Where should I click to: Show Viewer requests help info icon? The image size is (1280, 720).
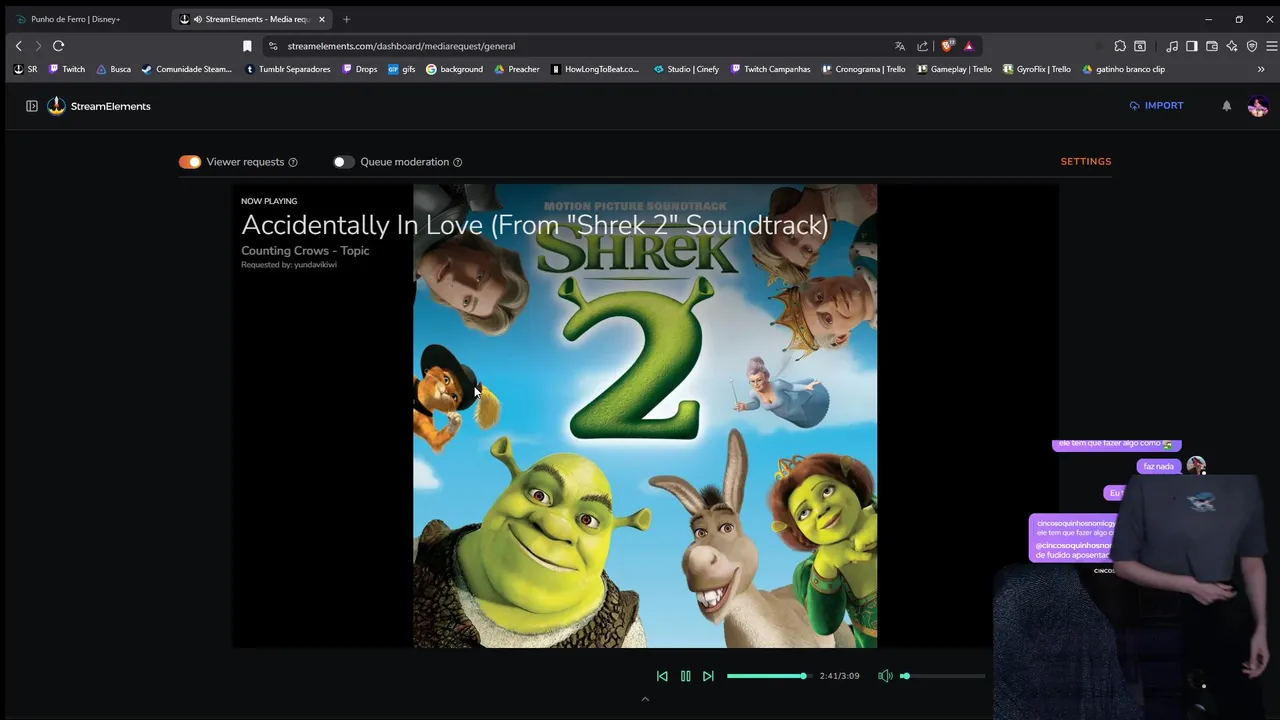pos(293,162)
